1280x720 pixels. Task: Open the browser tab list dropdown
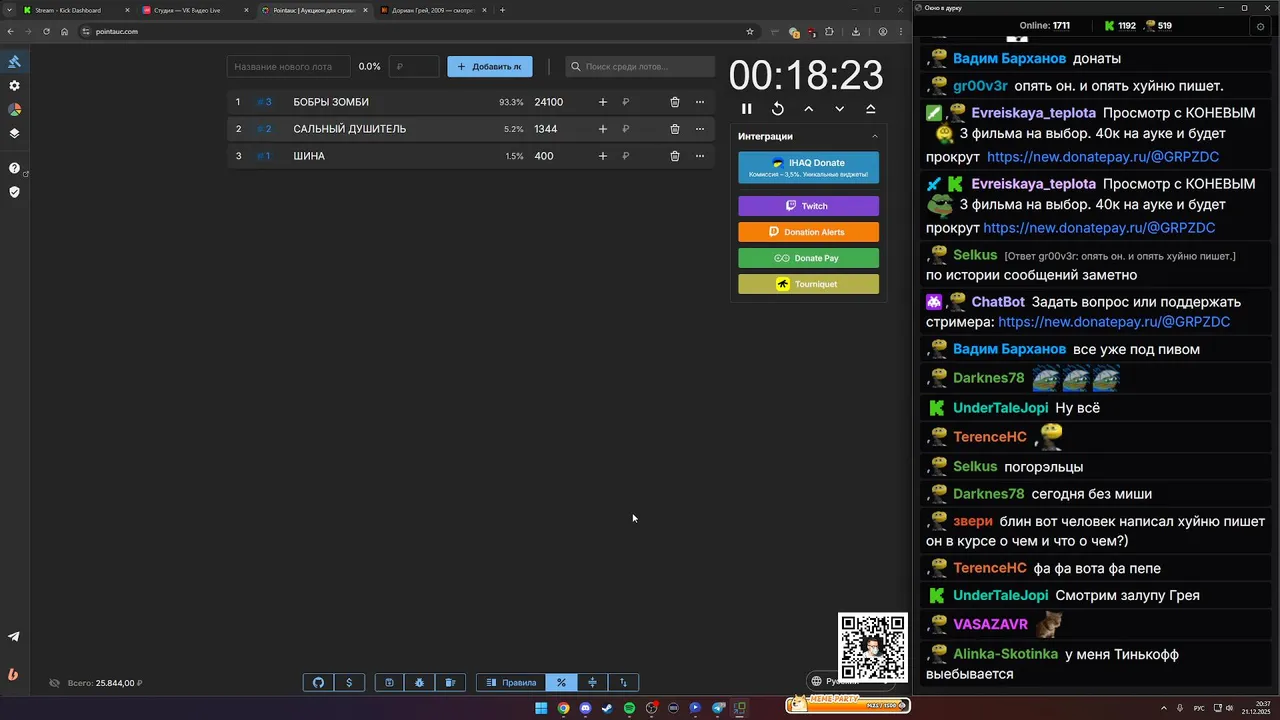point(9,10)
